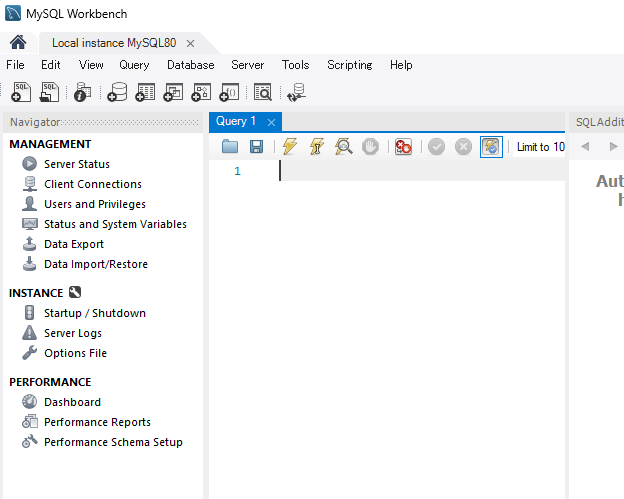624x499 pixels.
Task: Save script floppy disk icon
Action: (x=256, y=147)
